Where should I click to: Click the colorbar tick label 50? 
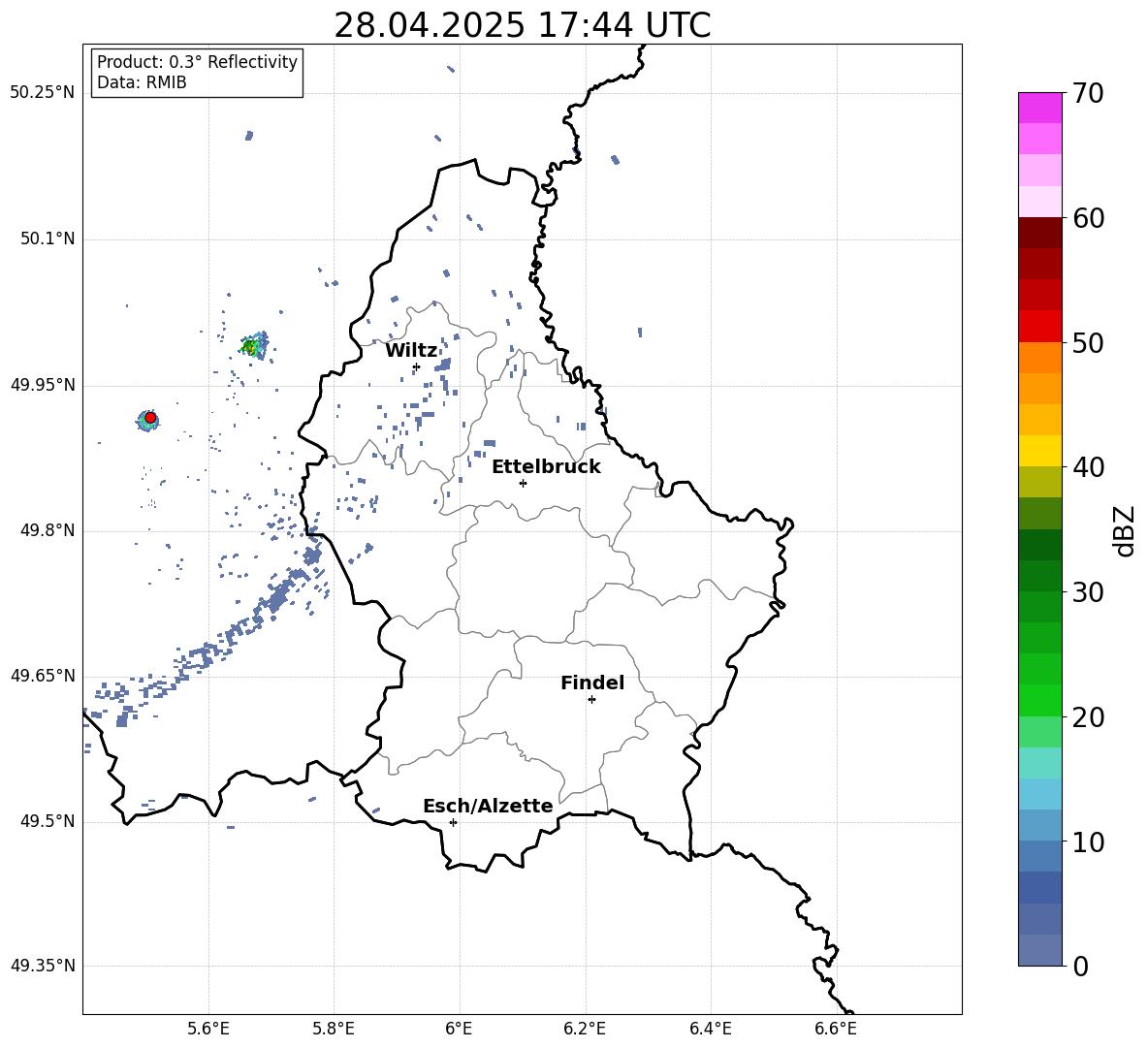[1088, 343]
